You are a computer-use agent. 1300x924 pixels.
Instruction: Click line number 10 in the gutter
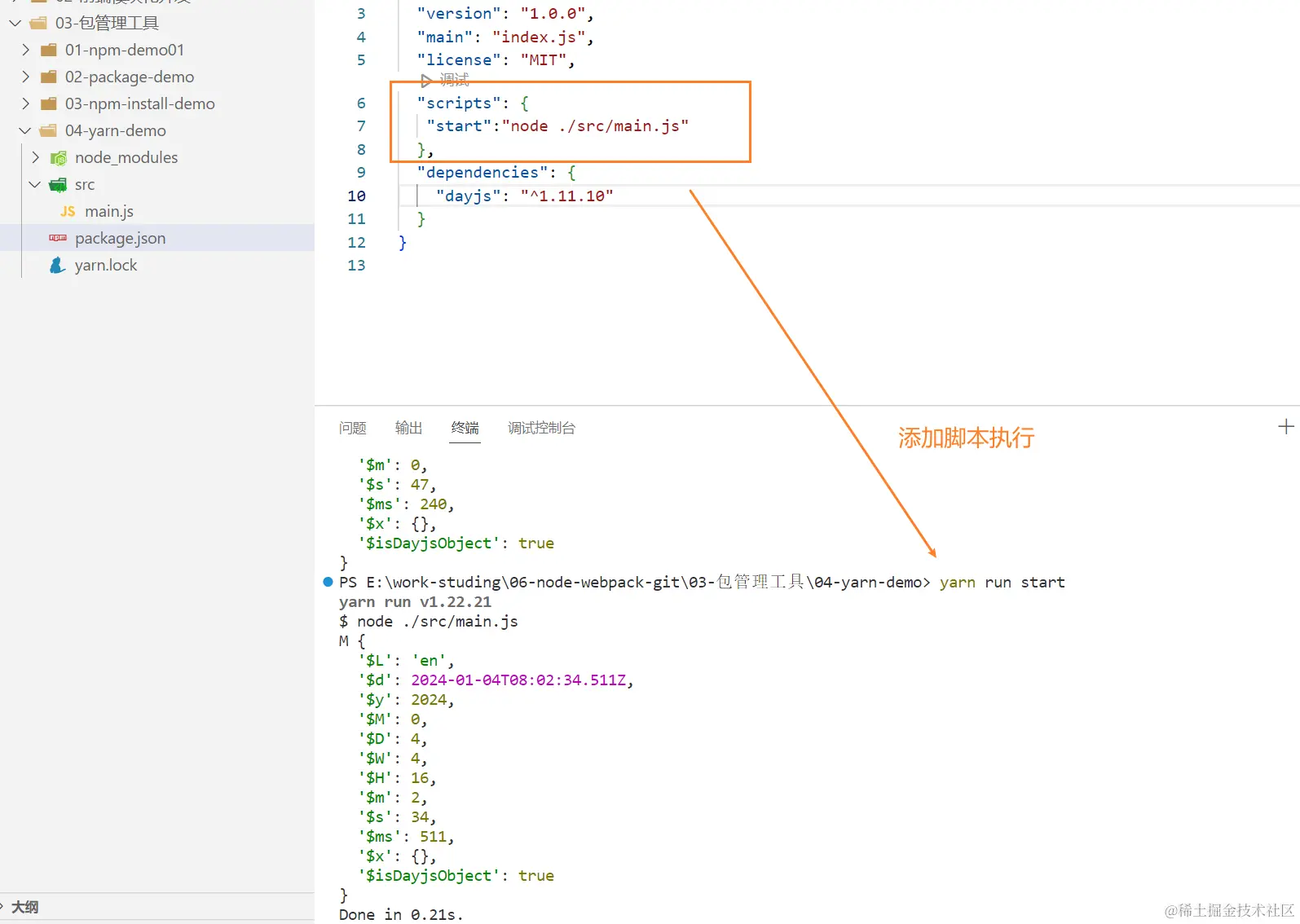[356, 196]
